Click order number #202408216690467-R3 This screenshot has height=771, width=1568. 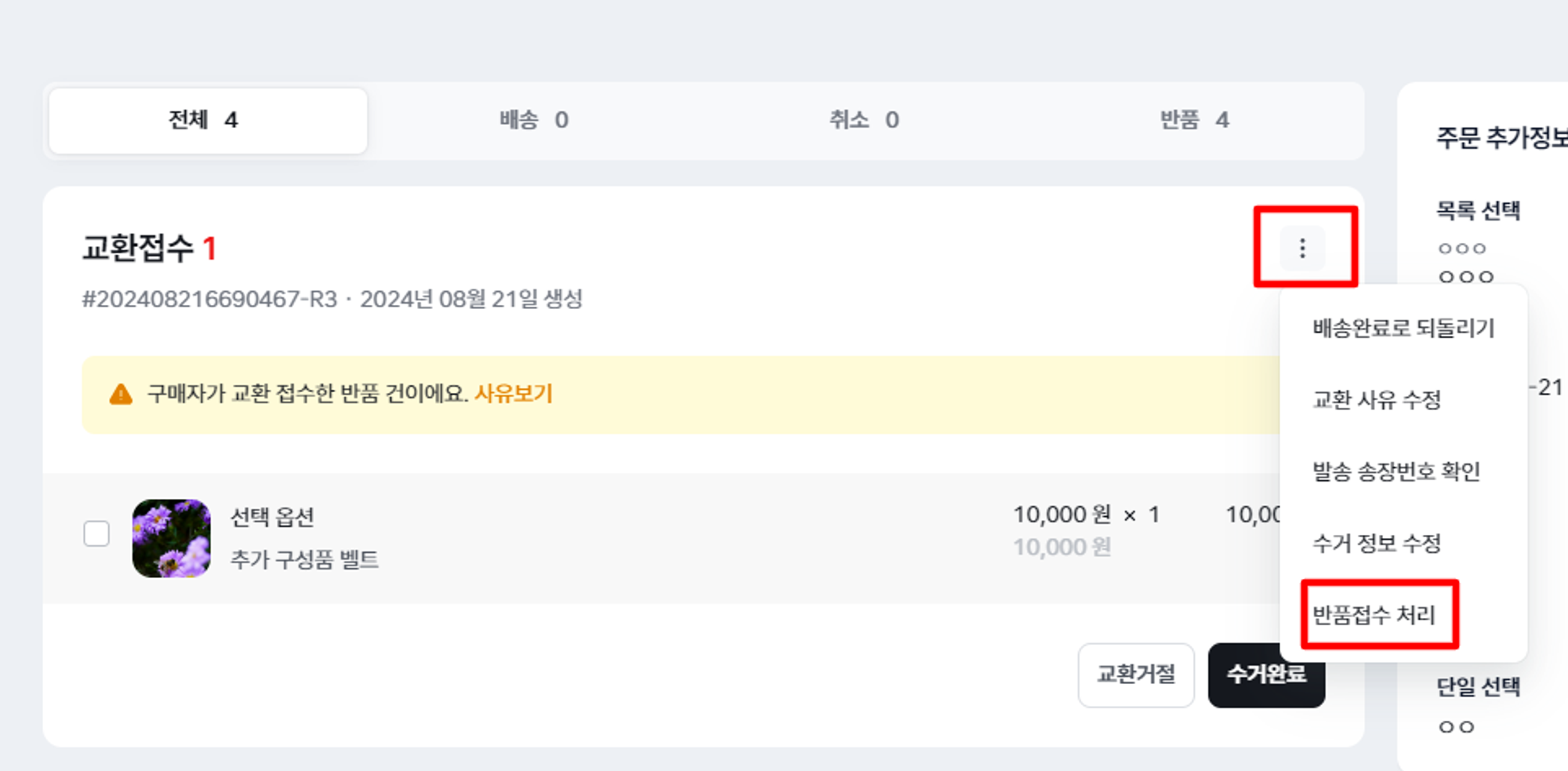209,300
